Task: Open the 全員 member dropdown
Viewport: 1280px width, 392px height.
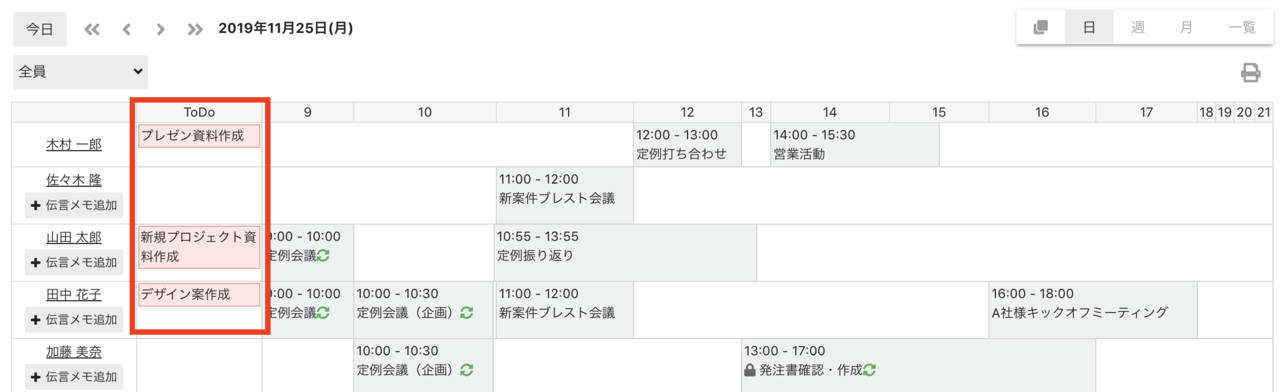Action: pos(80,72)
